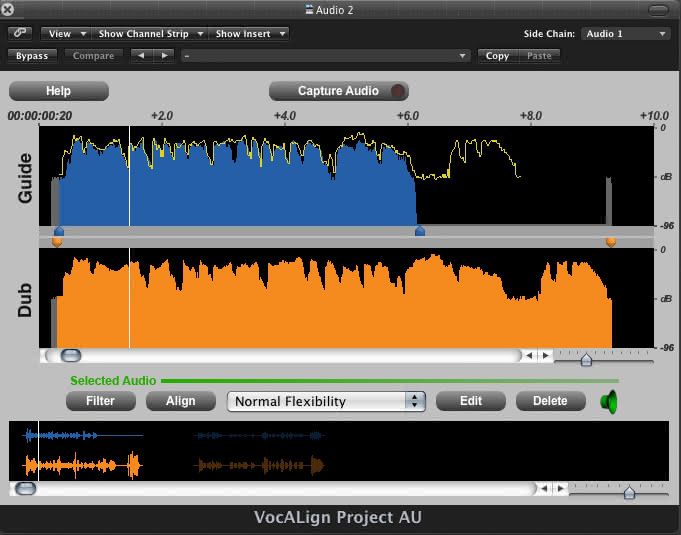Click the overview scrollbar thumb
This screenshot has height=535, width=681.
pyautogui.click(x=25, y=489)
